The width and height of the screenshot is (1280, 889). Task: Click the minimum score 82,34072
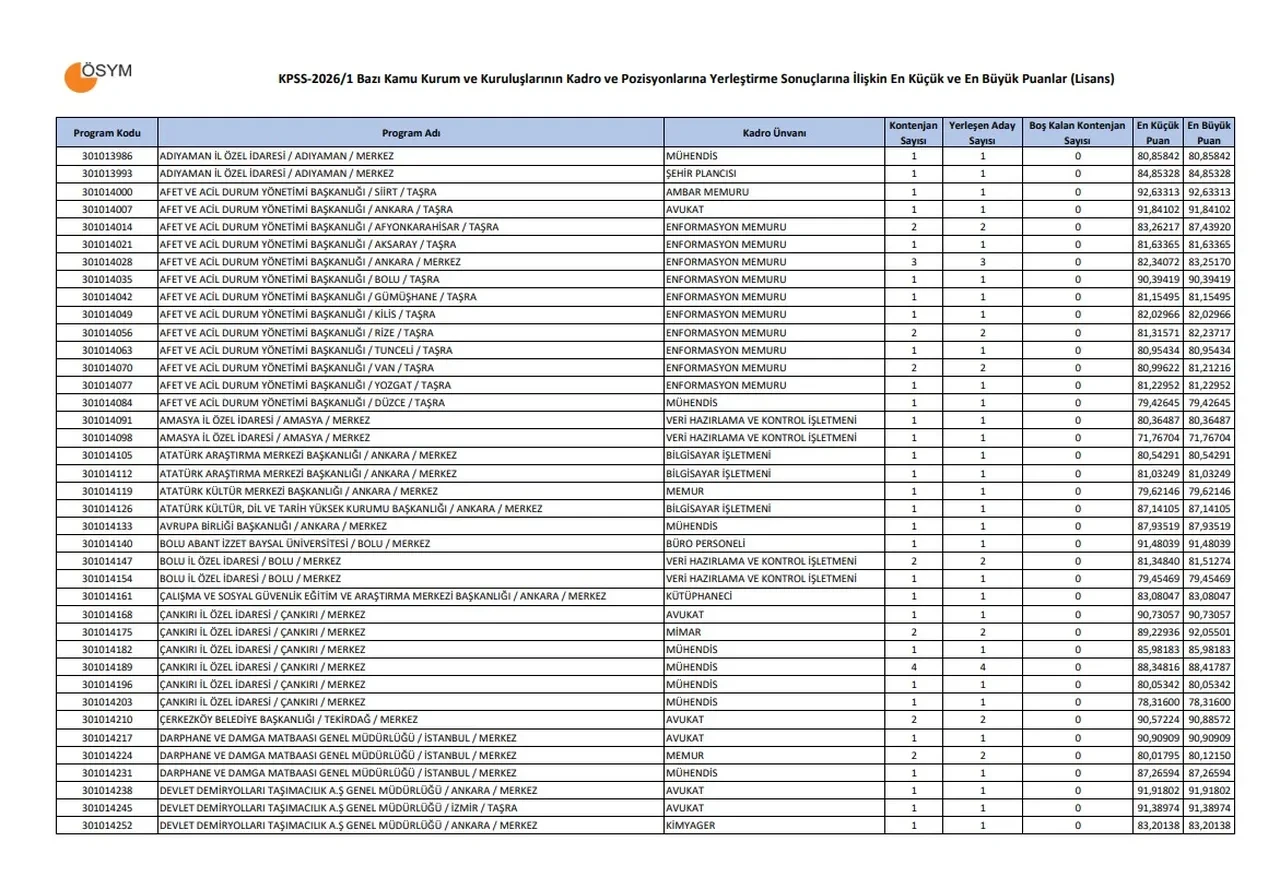(x=1158, y=262)
